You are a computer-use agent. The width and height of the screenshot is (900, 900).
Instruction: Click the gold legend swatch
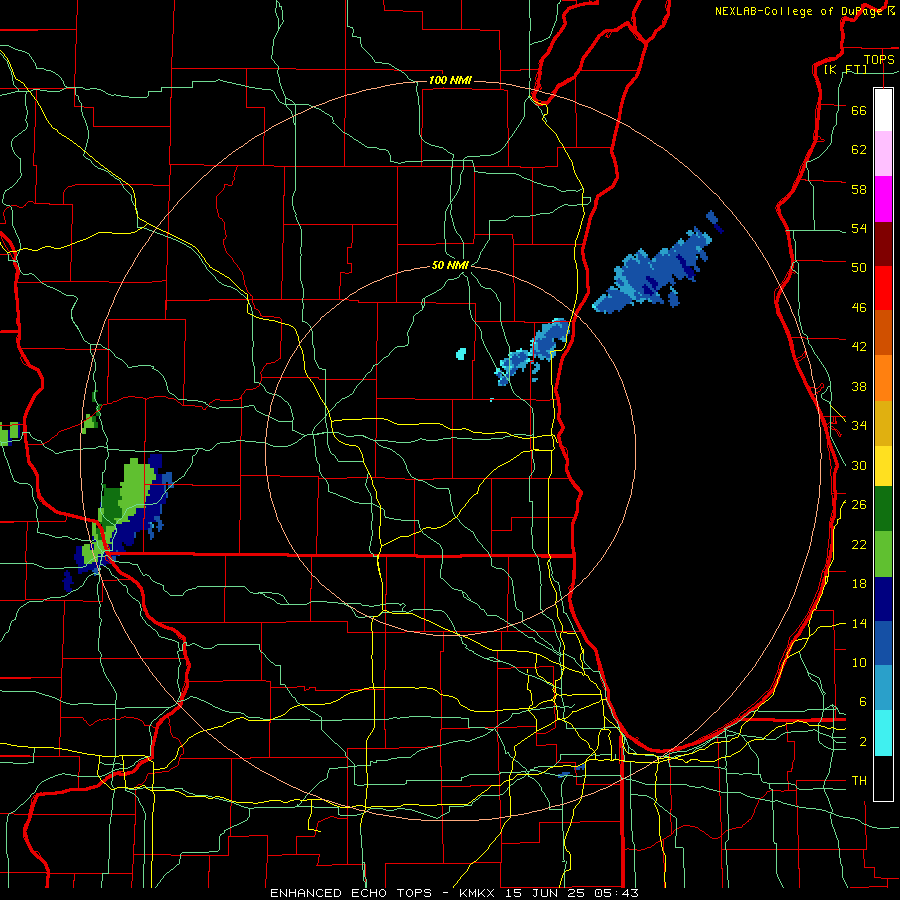tap(883, 423)
